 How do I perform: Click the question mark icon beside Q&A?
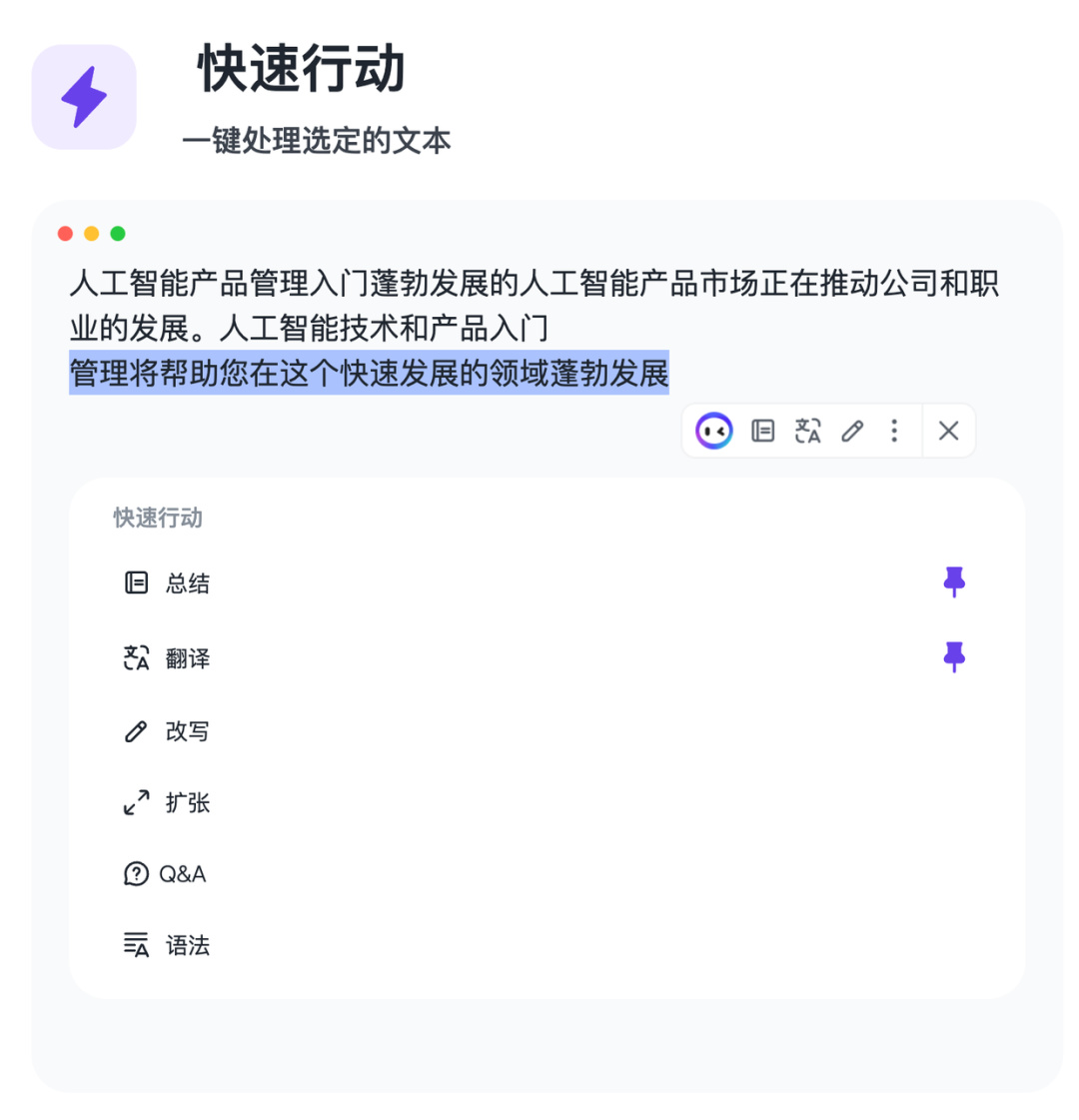(136, 873)
